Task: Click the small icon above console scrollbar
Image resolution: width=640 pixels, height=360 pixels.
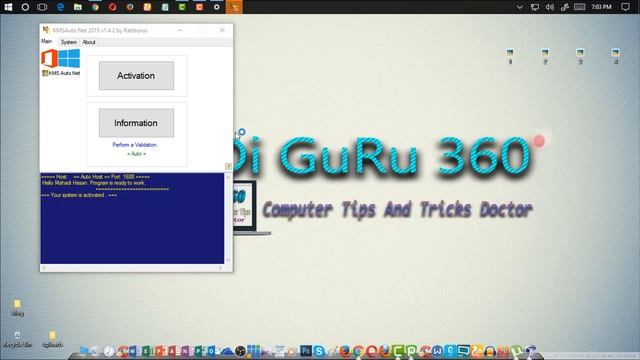Action: pos(228,166)
